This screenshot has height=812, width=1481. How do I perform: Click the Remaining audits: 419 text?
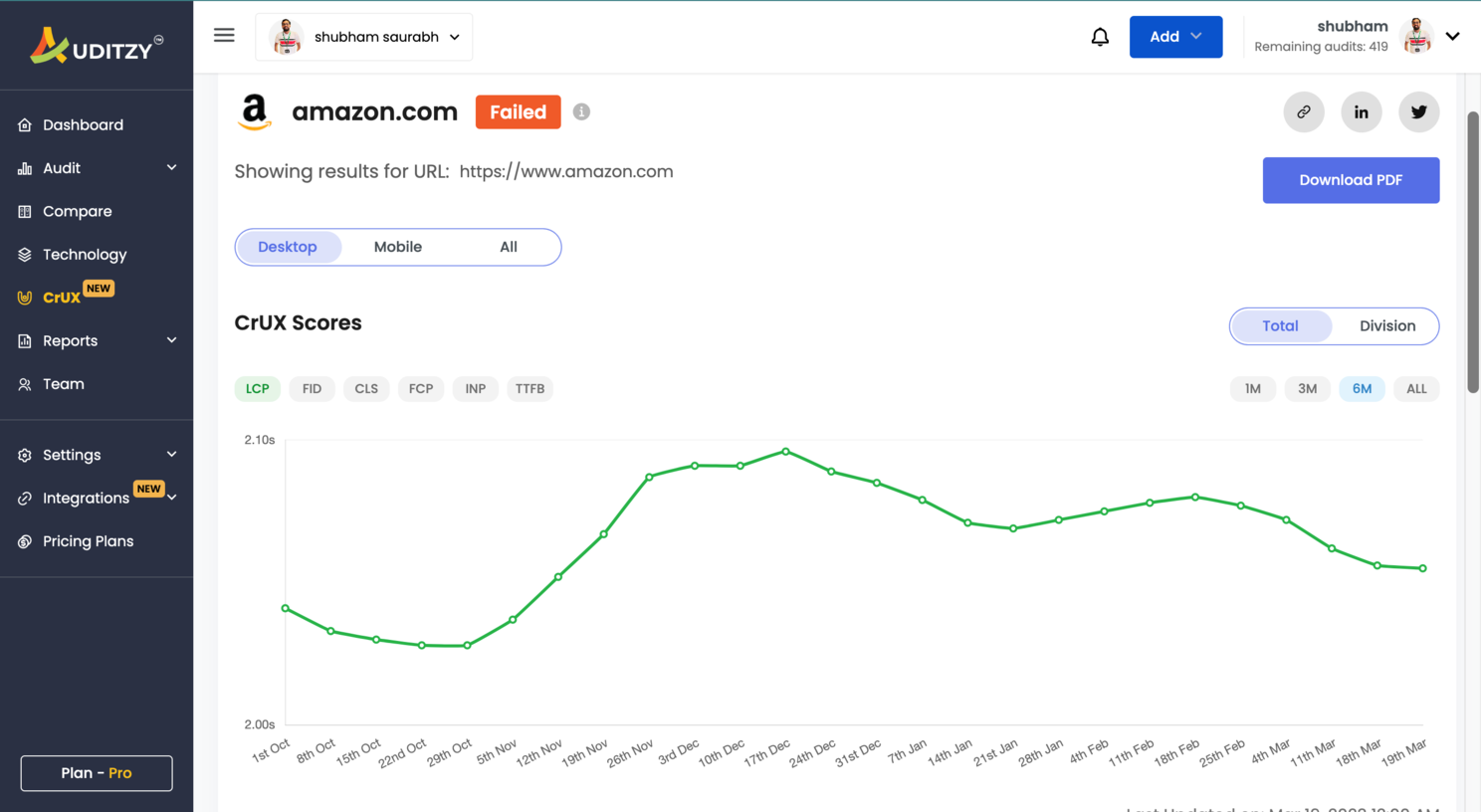click(x=1321, y=47)
